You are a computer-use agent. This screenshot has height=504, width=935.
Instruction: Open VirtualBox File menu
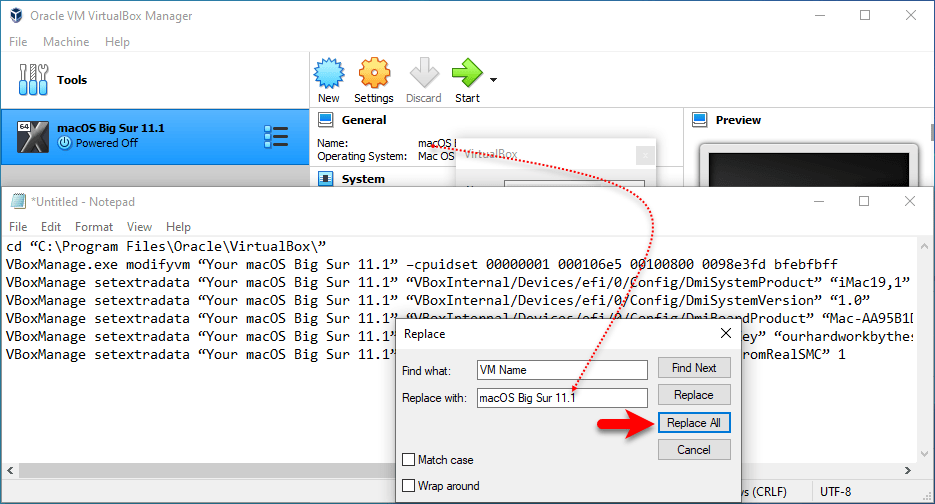(18, 42)
